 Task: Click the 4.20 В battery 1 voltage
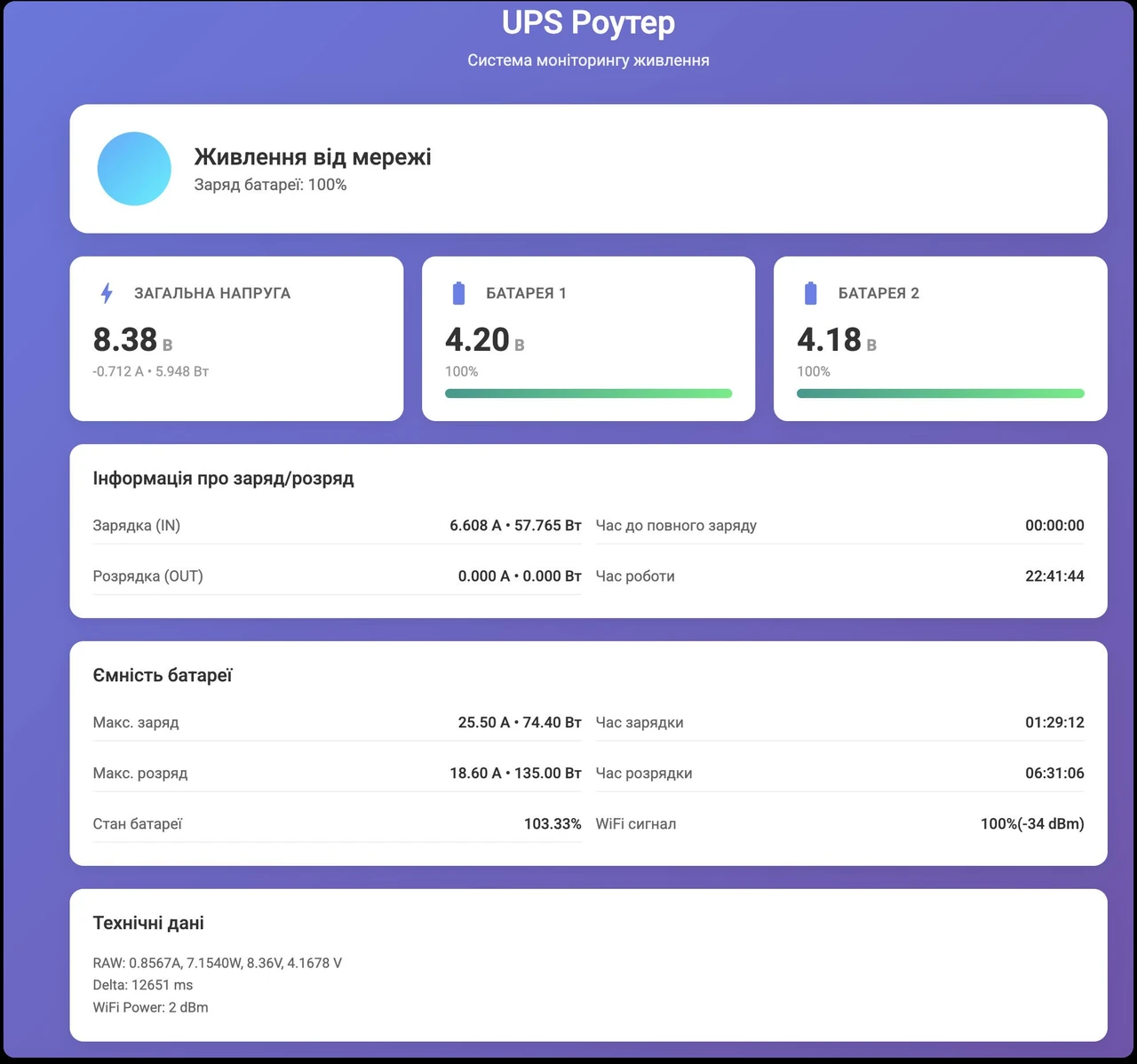(485, 340)
